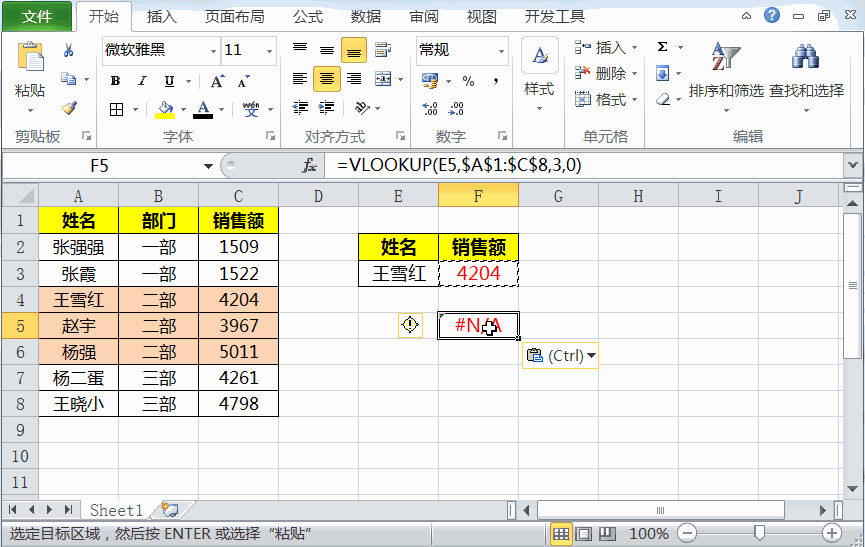865x547 pixels.
Task: Toggle top vertical alignment
Action: pyautogui.click(x=300, y=50)
